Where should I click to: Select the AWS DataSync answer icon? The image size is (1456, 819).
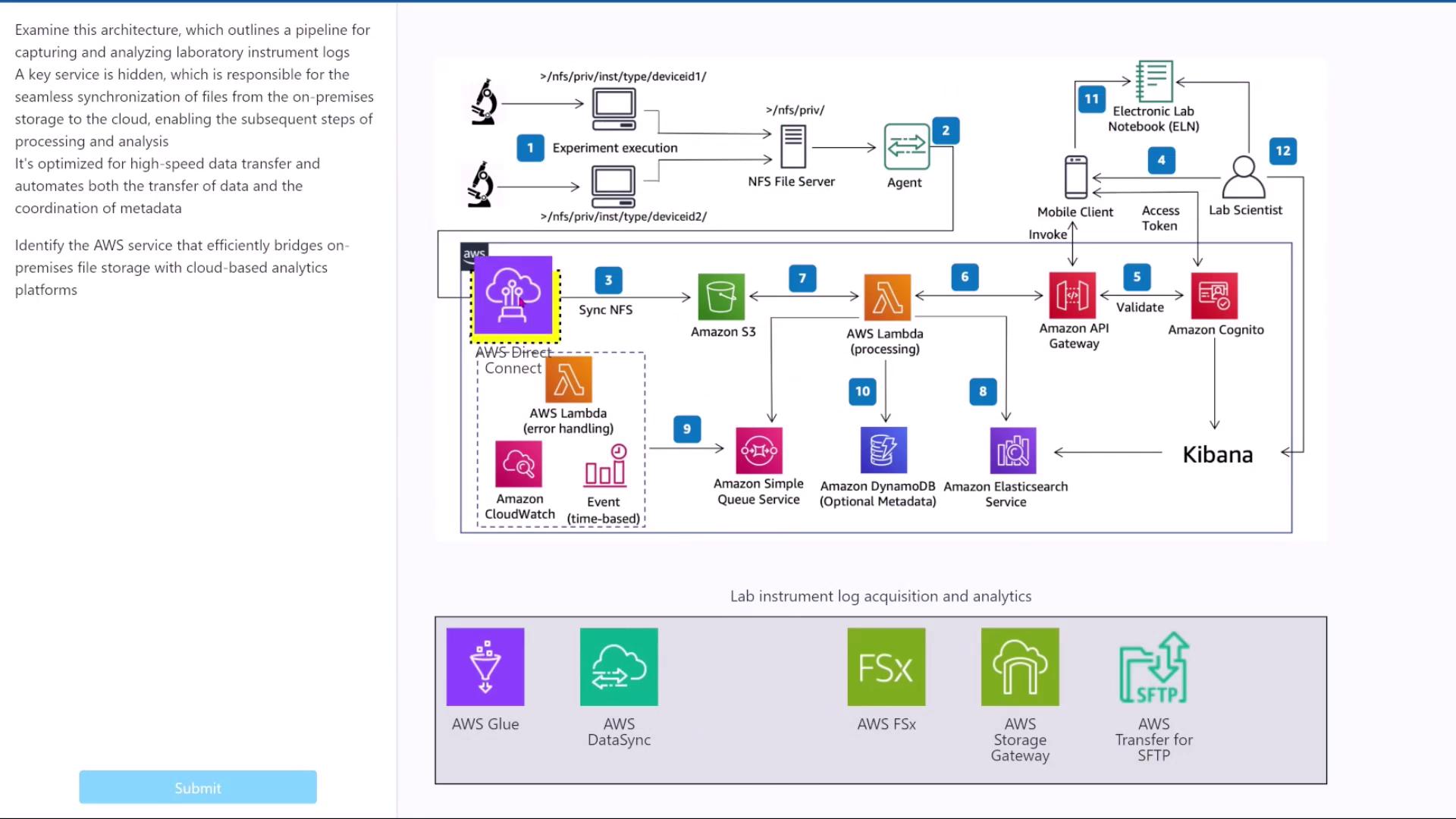coord(619,667)
